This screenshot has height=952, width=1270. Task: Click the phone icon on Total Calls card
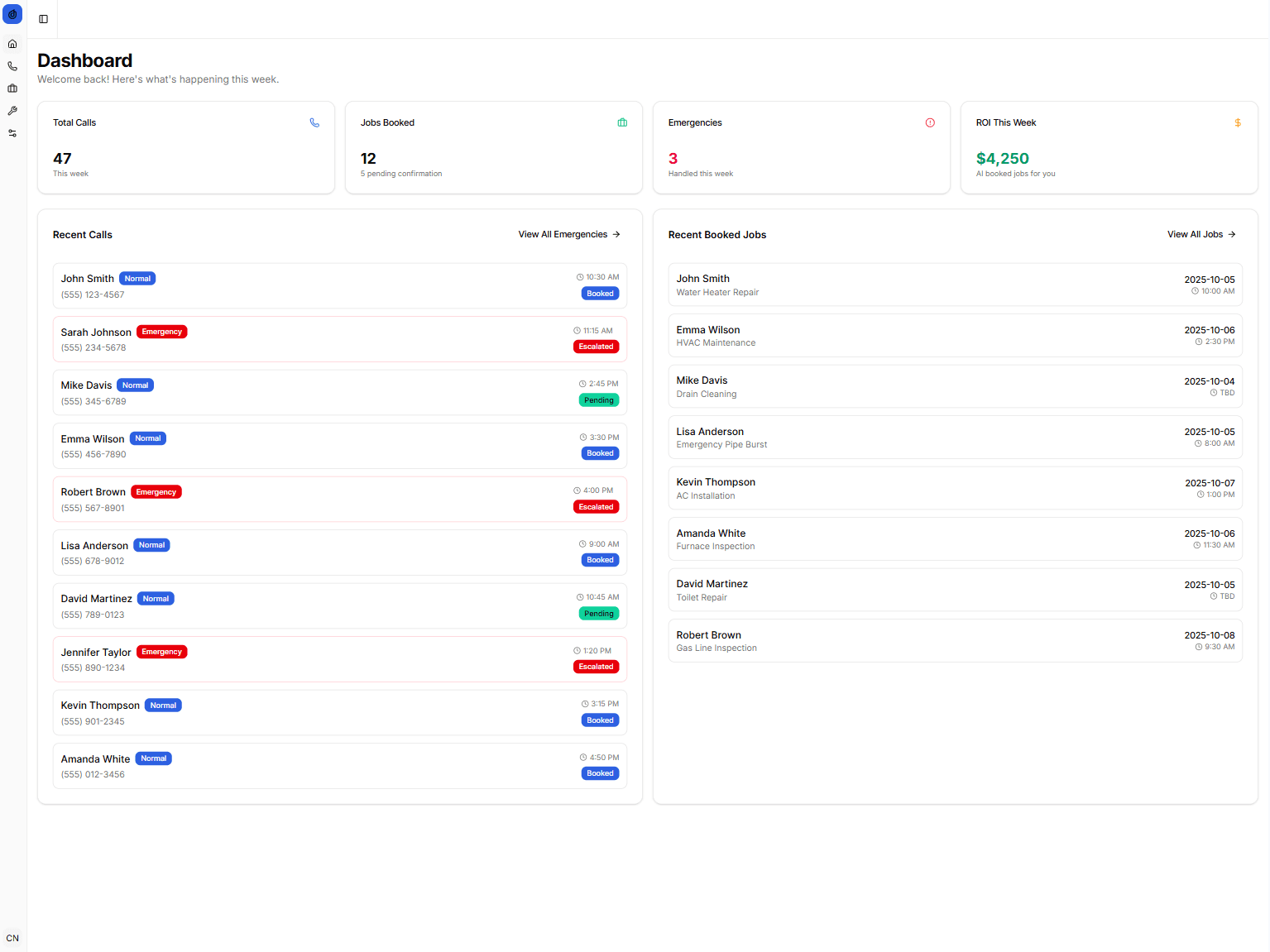click(314, 122)
